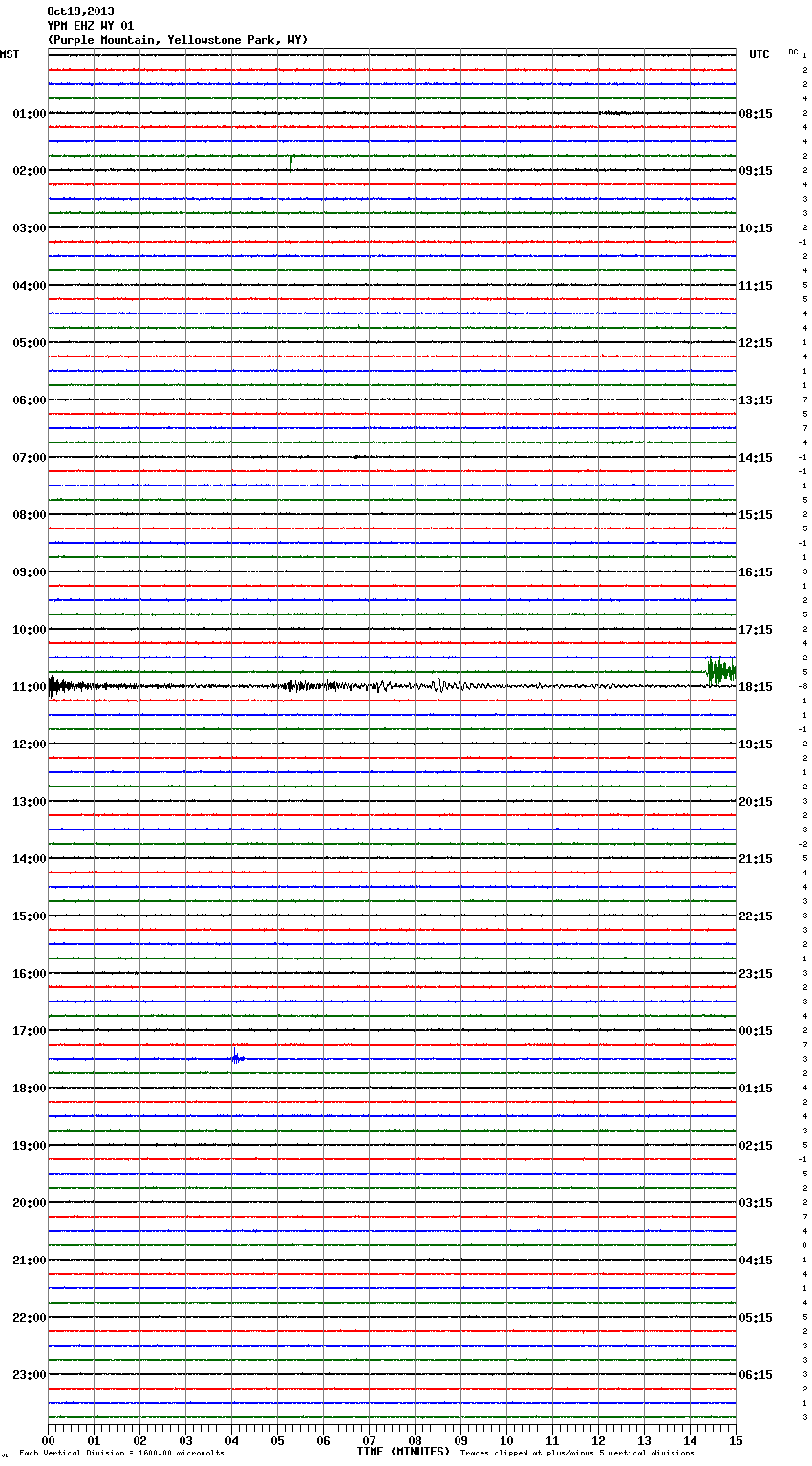Click the 14:15 UTC time label

[x=756, y=458]
